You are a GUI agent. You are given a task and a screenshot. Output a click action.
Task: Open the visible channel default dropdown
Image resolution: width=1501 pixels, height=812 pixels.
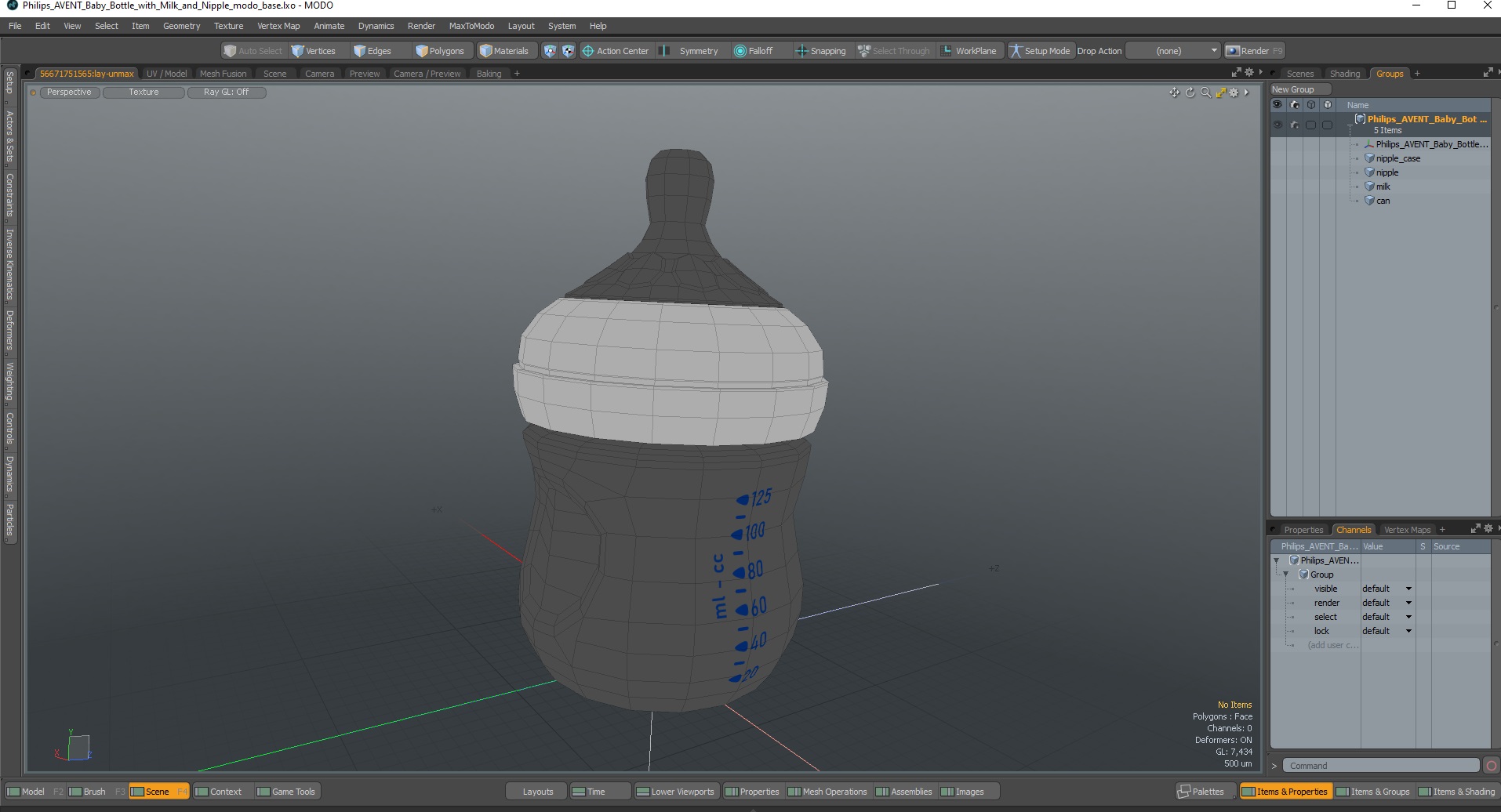tap(1387, 589)
